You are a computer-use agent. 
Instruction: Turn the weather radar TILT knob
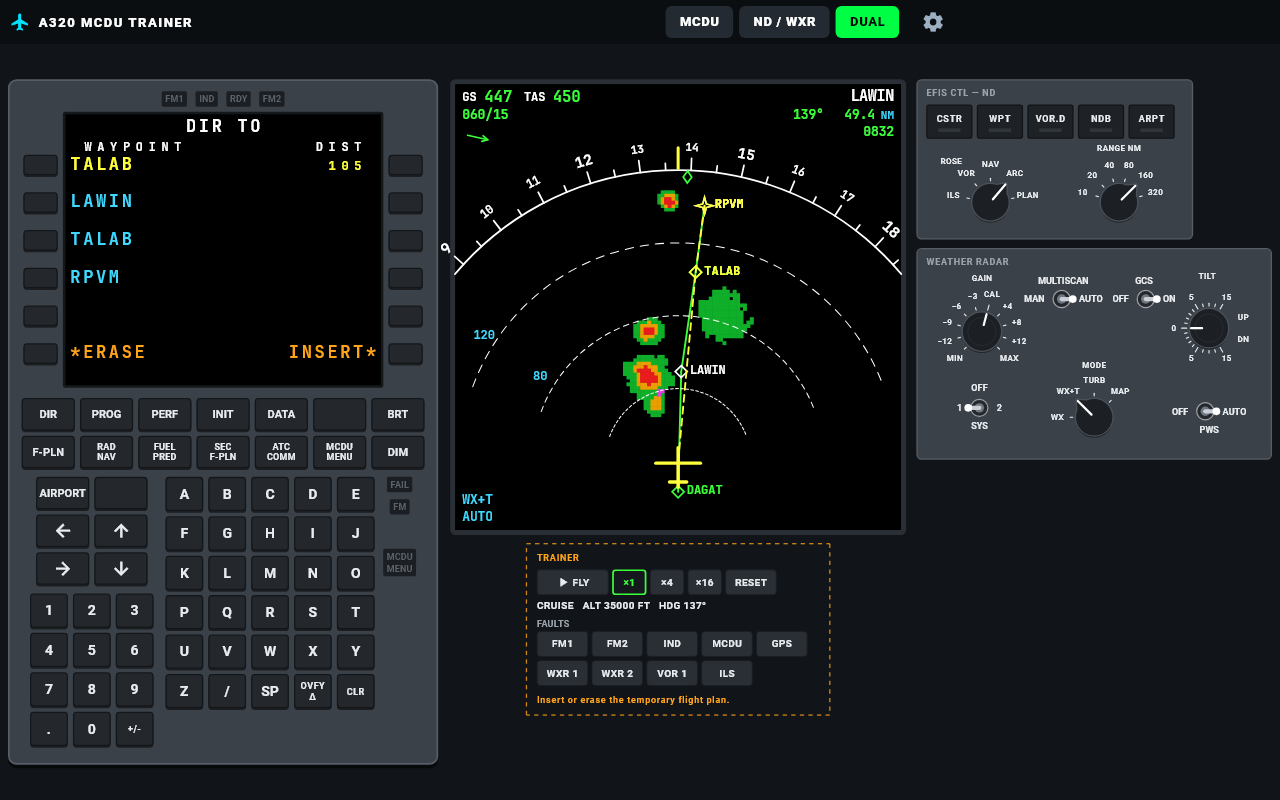[1208, 328]
